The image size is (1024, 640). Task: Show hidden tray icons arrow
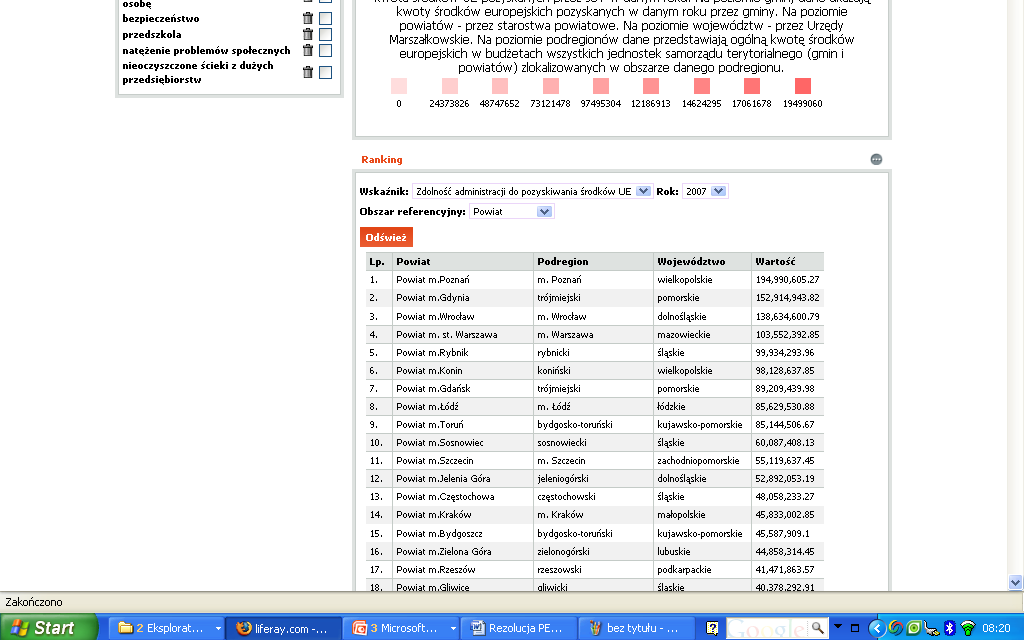(x=877, y=628)
